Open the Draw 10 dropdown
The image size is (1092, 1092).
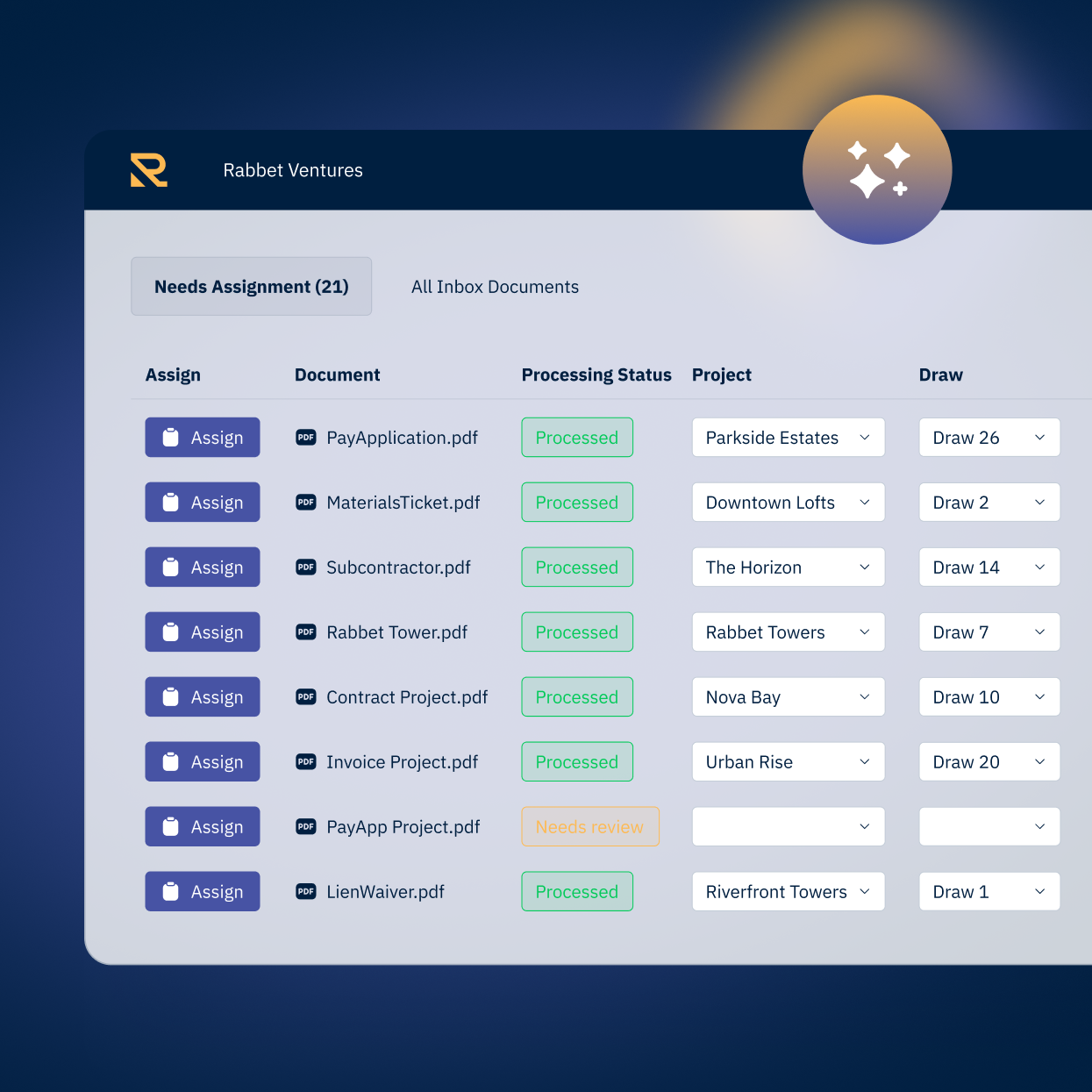[x=989, y=696]
